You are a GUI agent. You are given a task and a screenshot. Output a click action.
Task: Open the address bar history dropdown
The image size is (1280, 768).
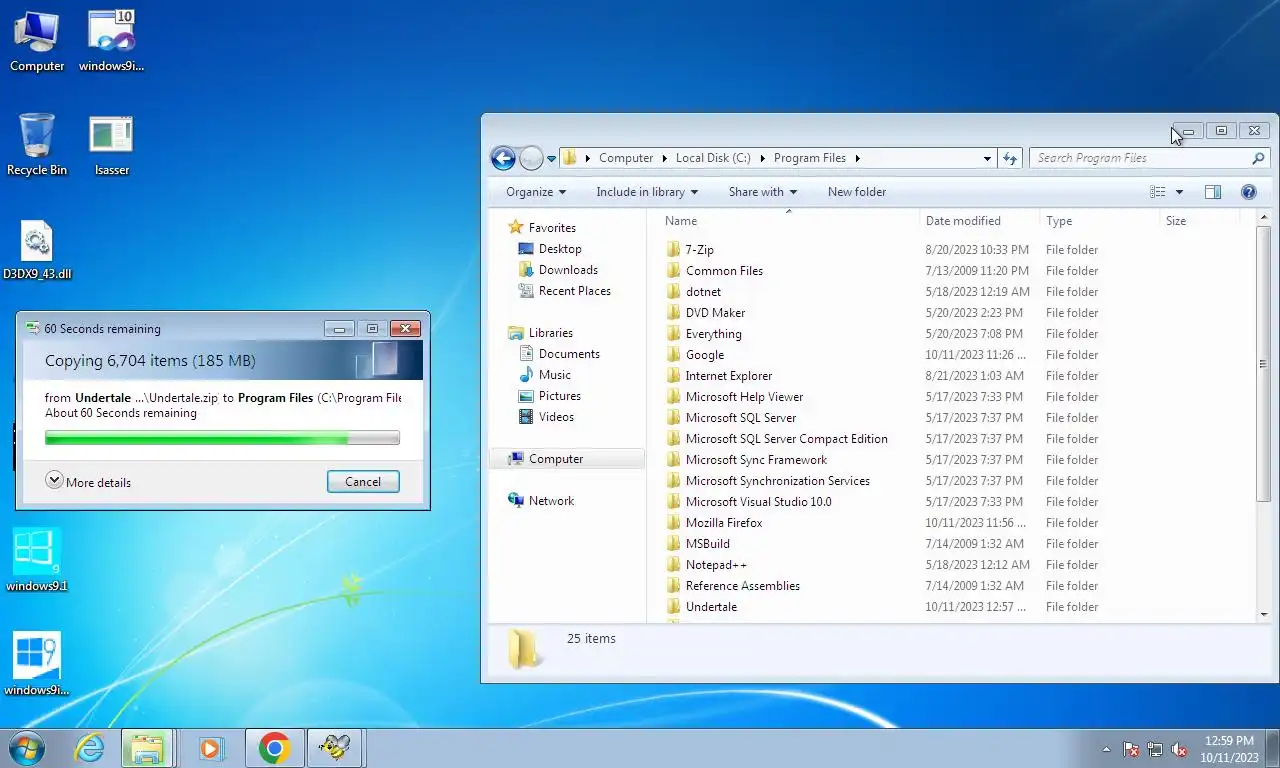987,158
